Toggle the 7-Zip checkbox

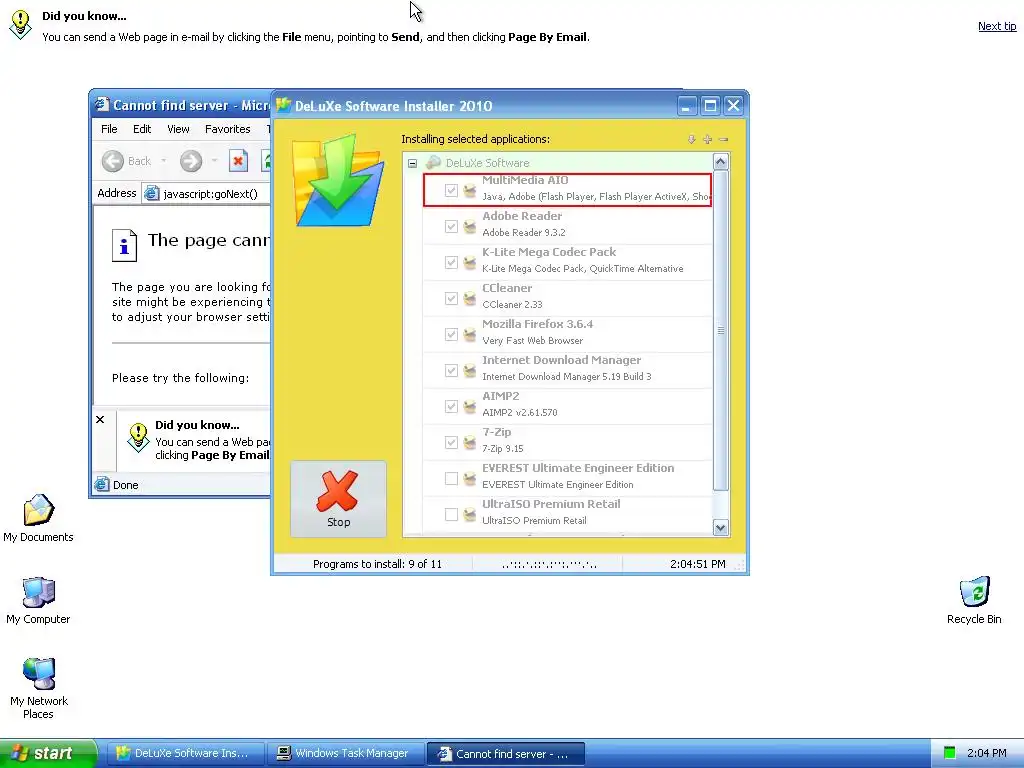451,442
